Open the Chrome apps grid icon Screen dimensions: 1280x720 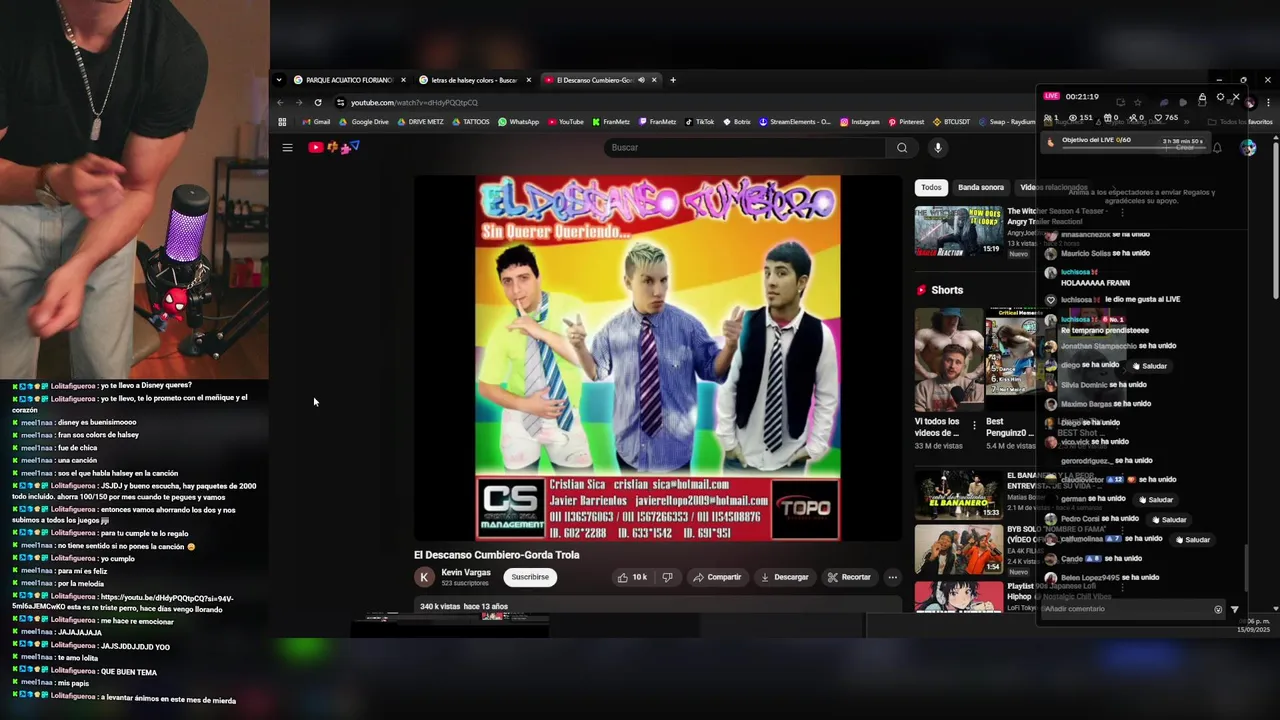(282, 122)
